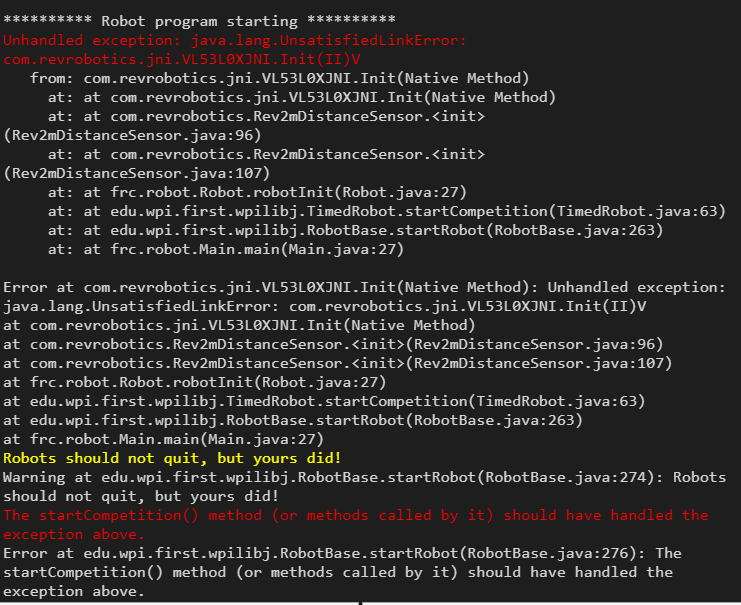Screen dimensions: 741x605
Task: Click indented 'at frc.robot.Main.main(Main.java:27)' line
Action: click(x=226, y=249)
